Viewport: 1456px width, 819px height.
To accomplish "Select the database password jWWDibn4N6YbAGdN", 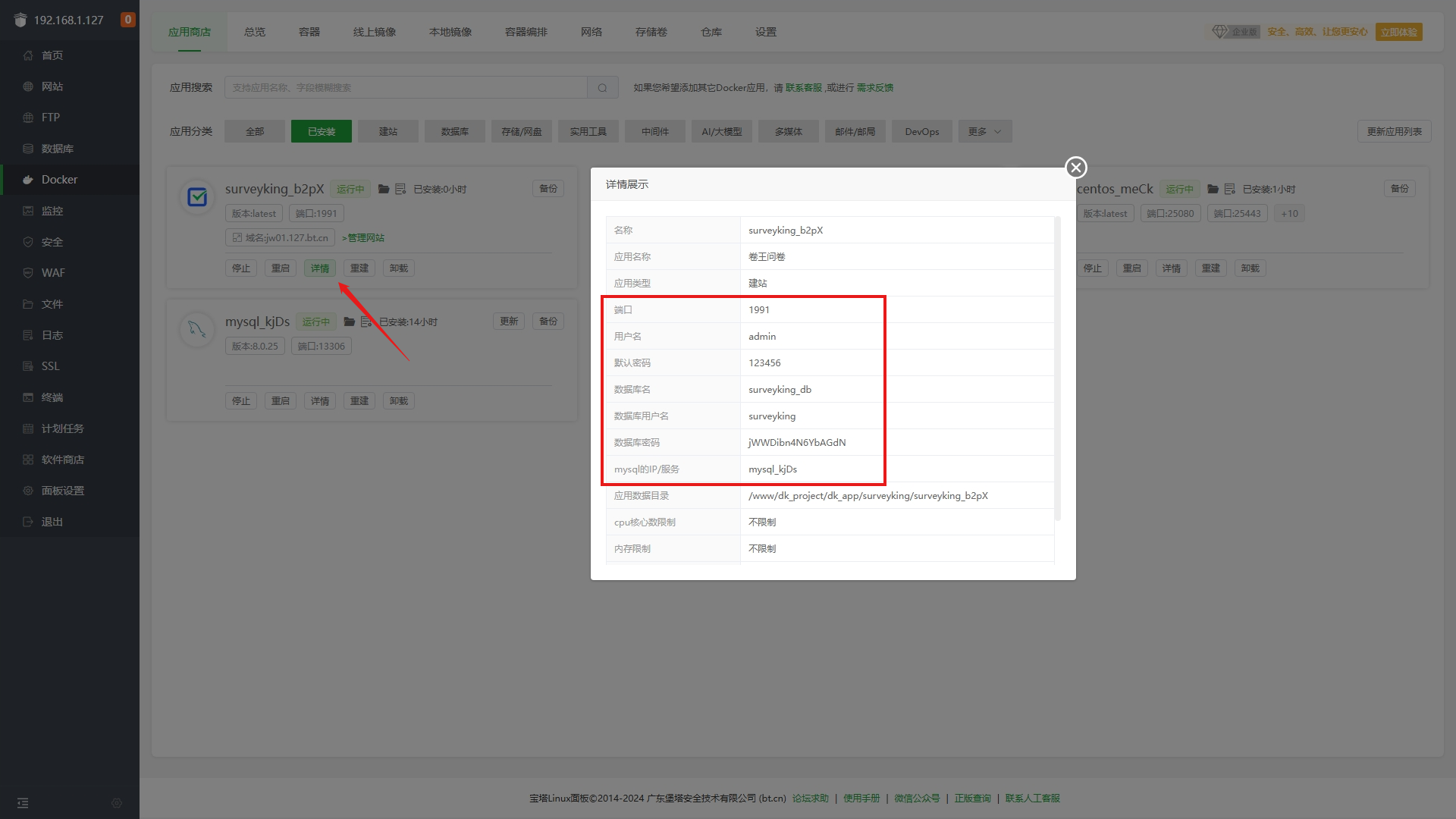I will point(797,443).
